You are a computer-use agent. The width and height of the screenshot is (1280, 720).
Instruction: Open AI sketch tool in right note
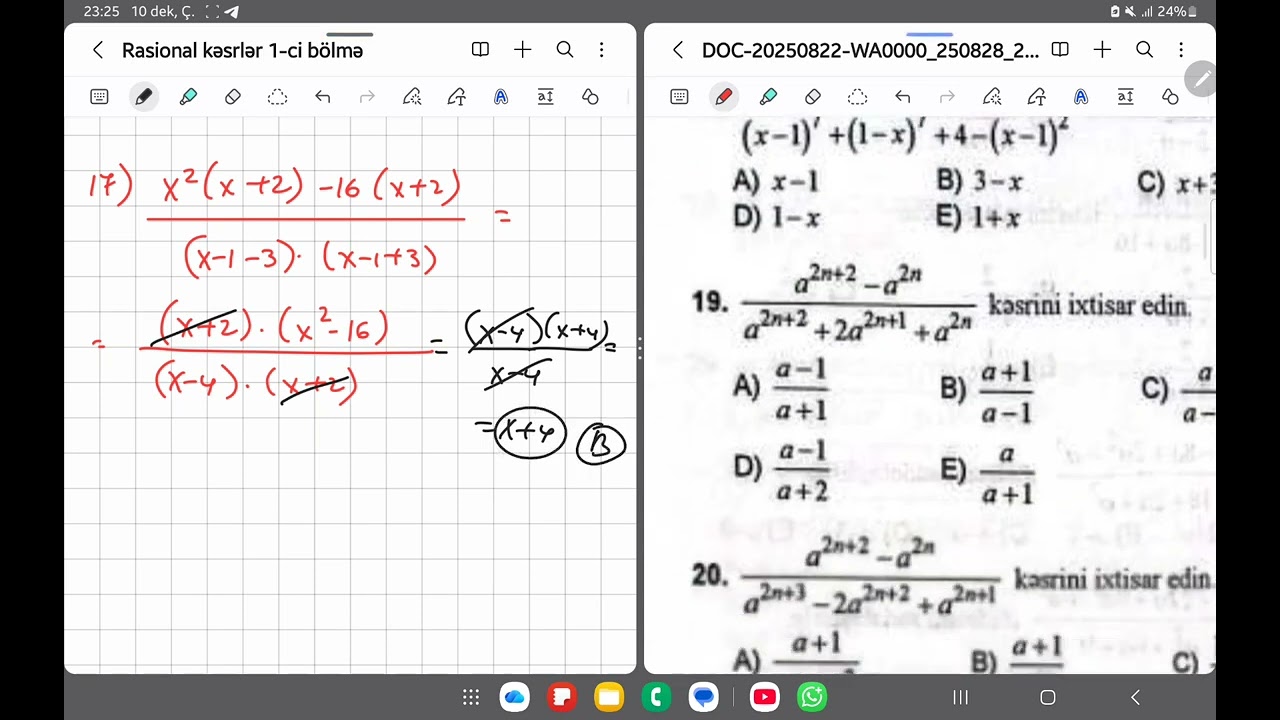(x=991, y=97)
